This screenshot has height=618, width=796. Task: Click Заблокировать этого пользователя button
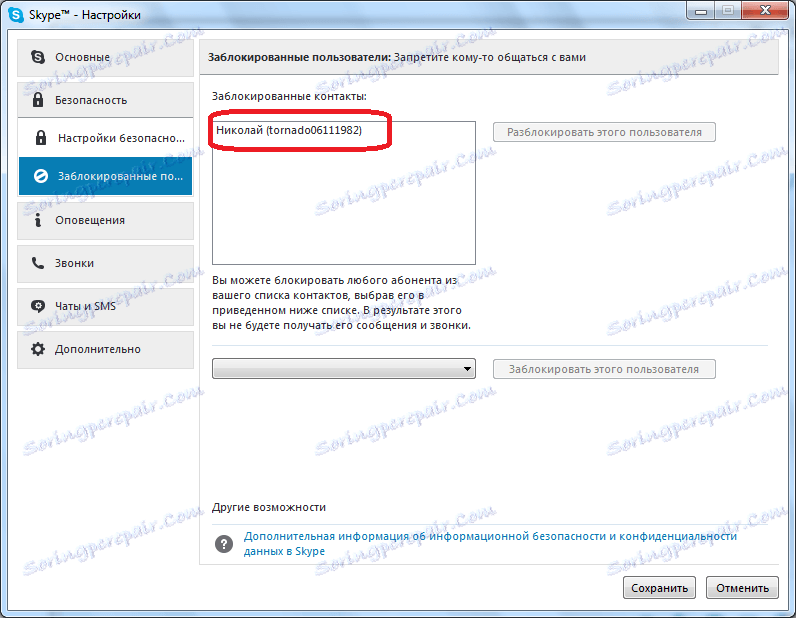coord(604,369)
